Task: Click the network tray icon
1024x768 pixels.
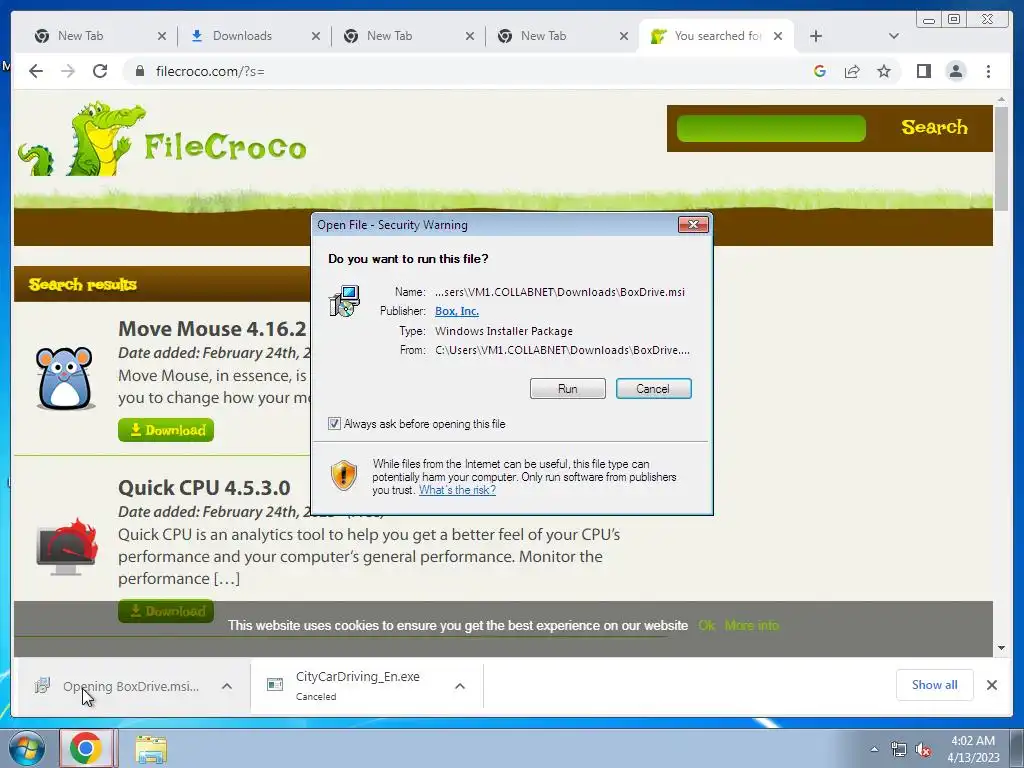Action: coord(898,750)
